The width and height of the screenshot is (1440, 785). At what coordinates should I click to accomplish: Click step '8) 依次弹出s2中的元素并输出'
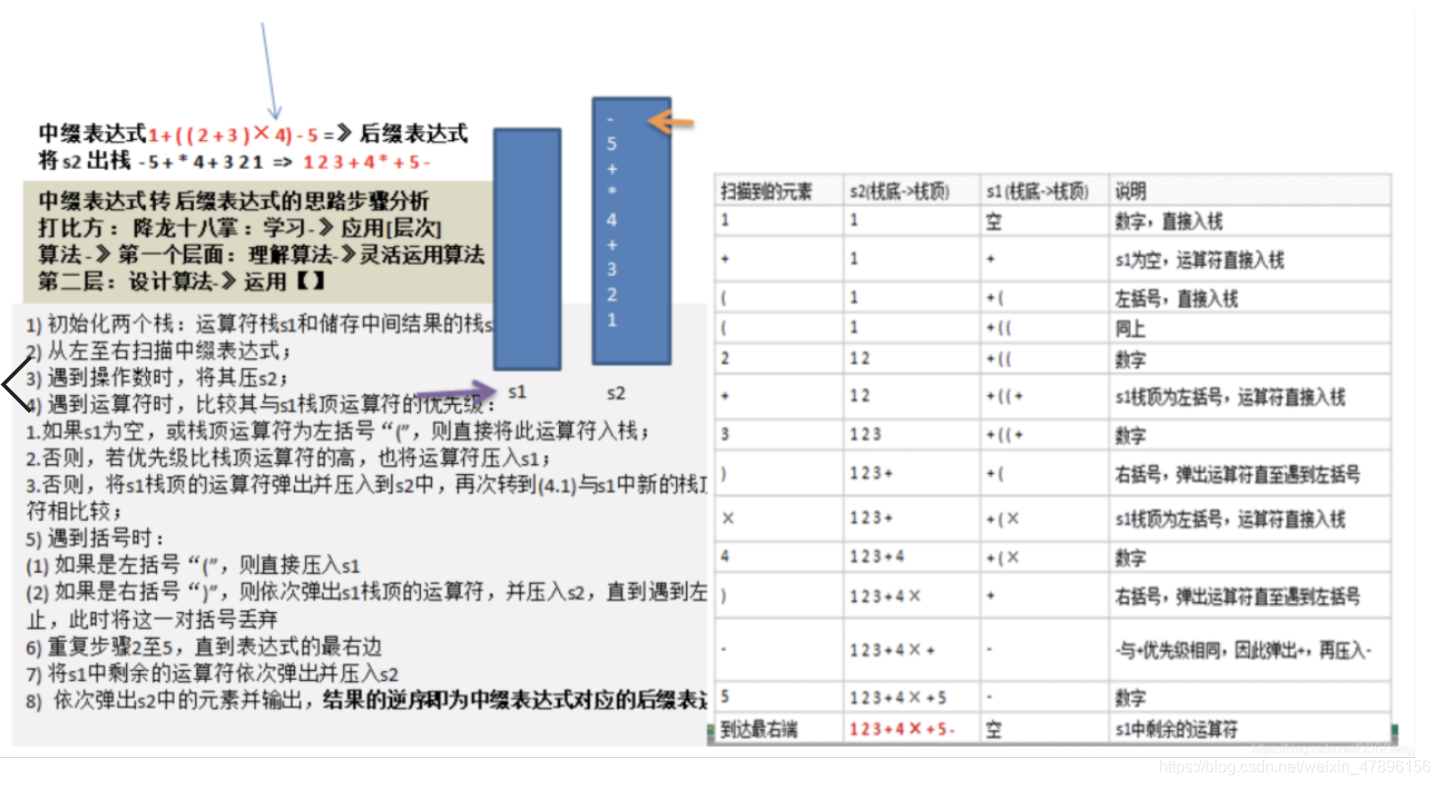366,700
